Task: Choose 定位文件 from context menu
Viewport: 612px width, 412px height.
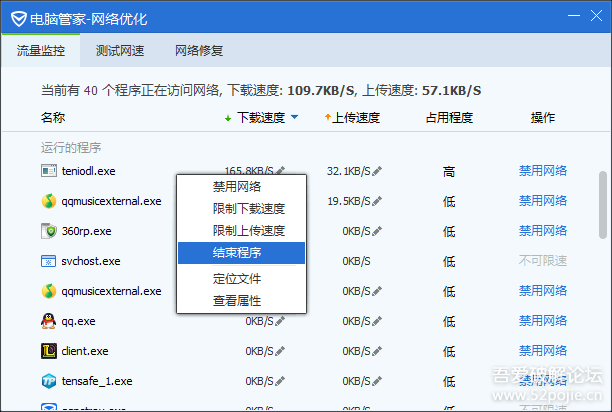Action: [x=241, y=279]
